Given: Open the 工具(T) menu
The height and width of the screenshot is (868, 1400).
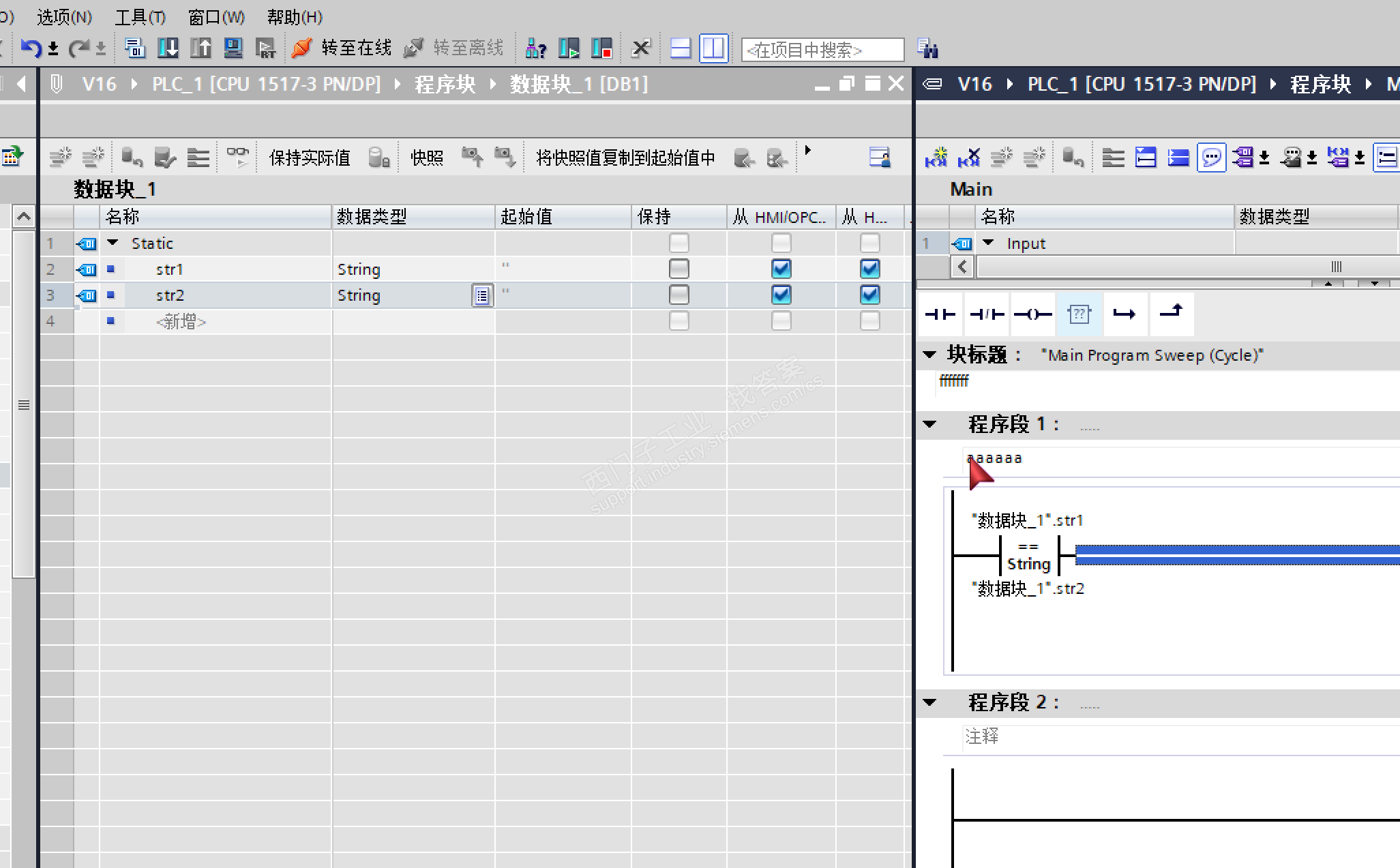Looking at the screenshot, I should tap(140, 17).
